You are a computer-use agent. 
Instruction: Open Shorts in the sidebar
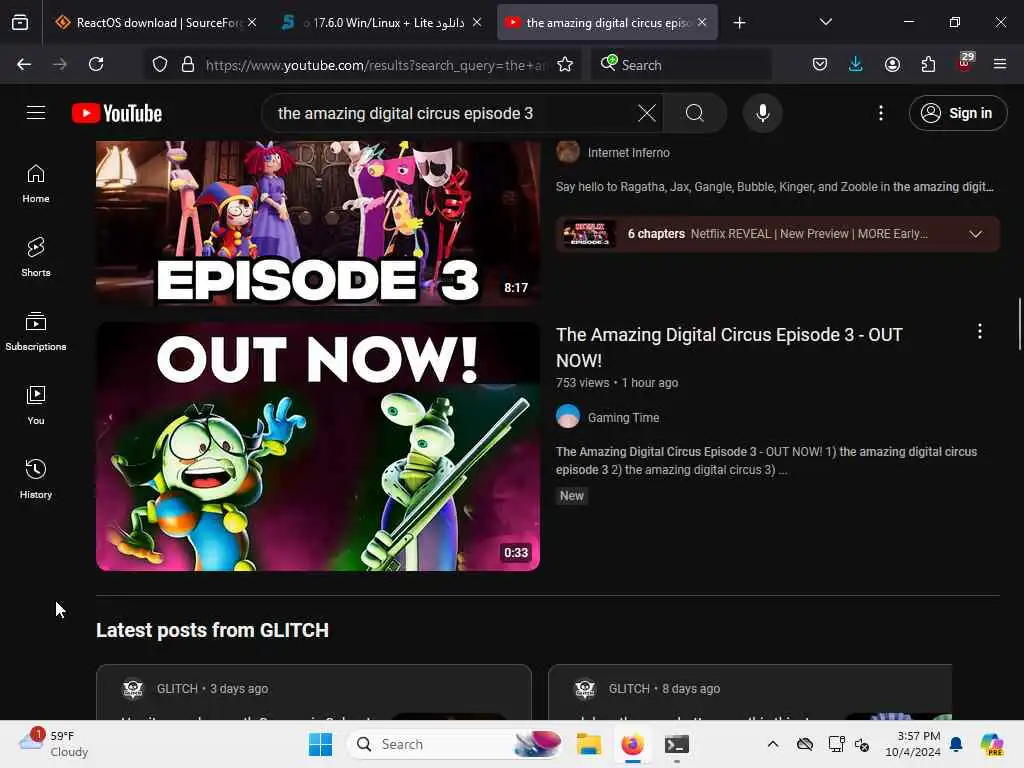tap(36, 257)
